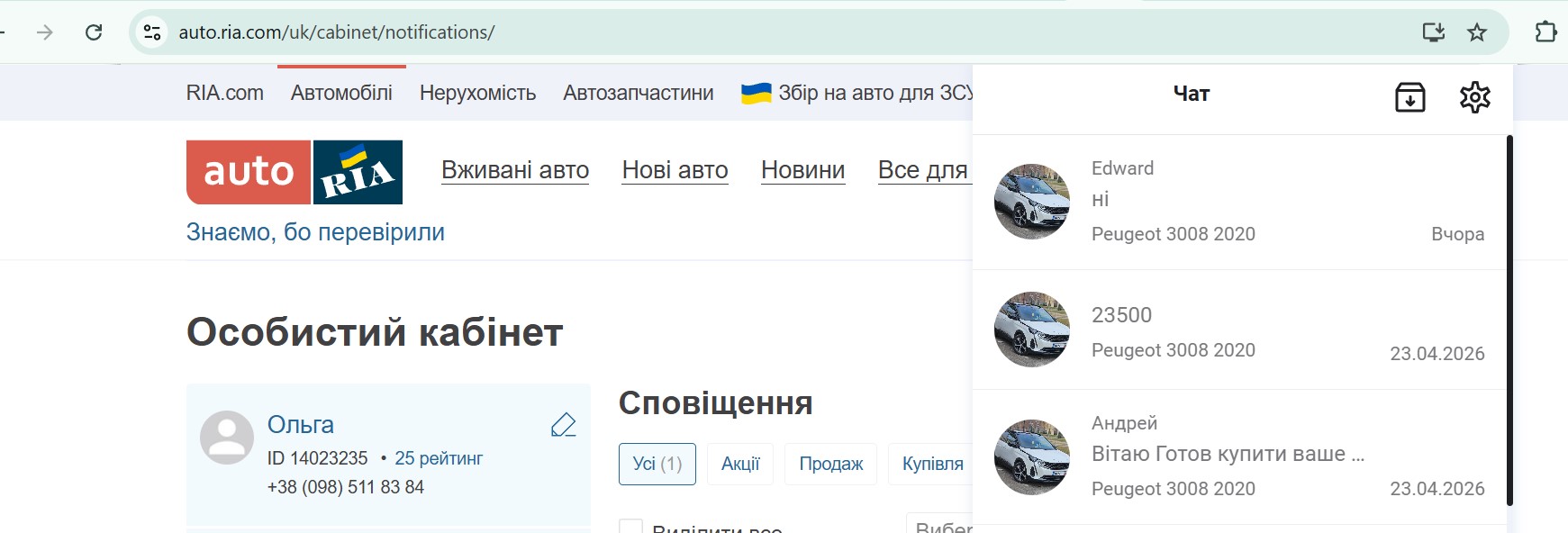This screenshot has height=533, width=1568.
Task: Click the browser reload button
Action: tap(94, 32)
